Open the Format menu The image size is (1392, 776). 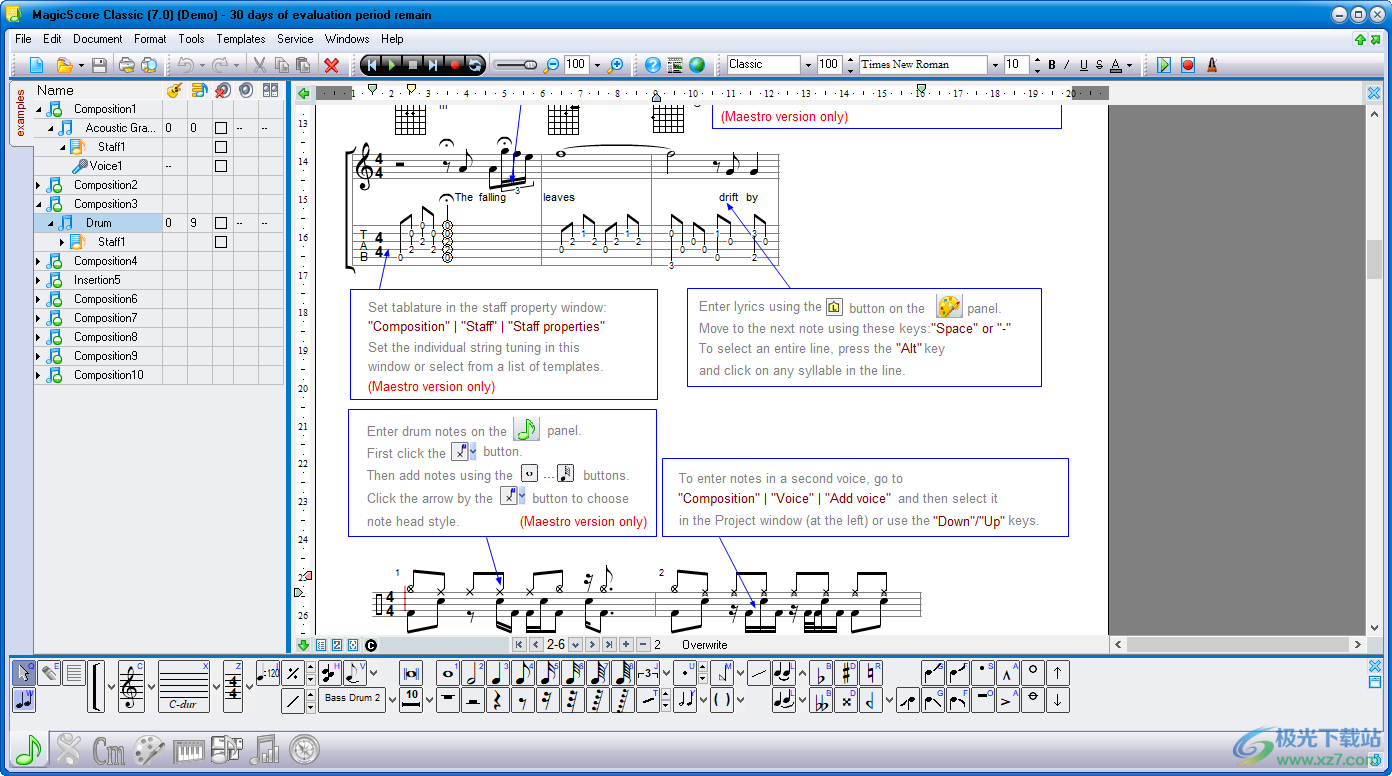[x=150, y=39]
